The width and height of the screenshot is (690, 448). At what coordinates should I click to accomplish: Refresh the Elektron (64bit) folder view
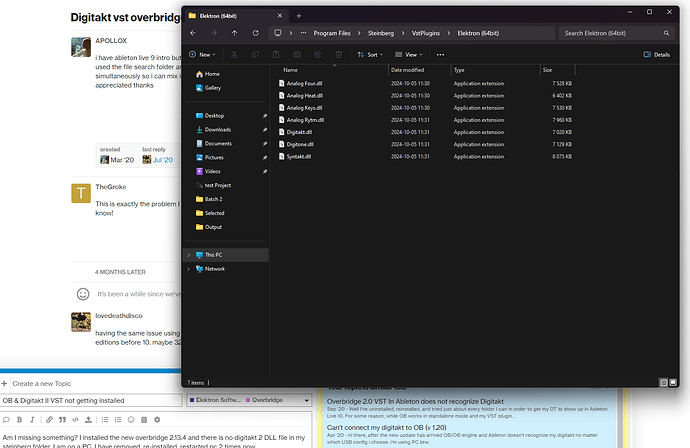pyautogui.click(x=255, y=33)
